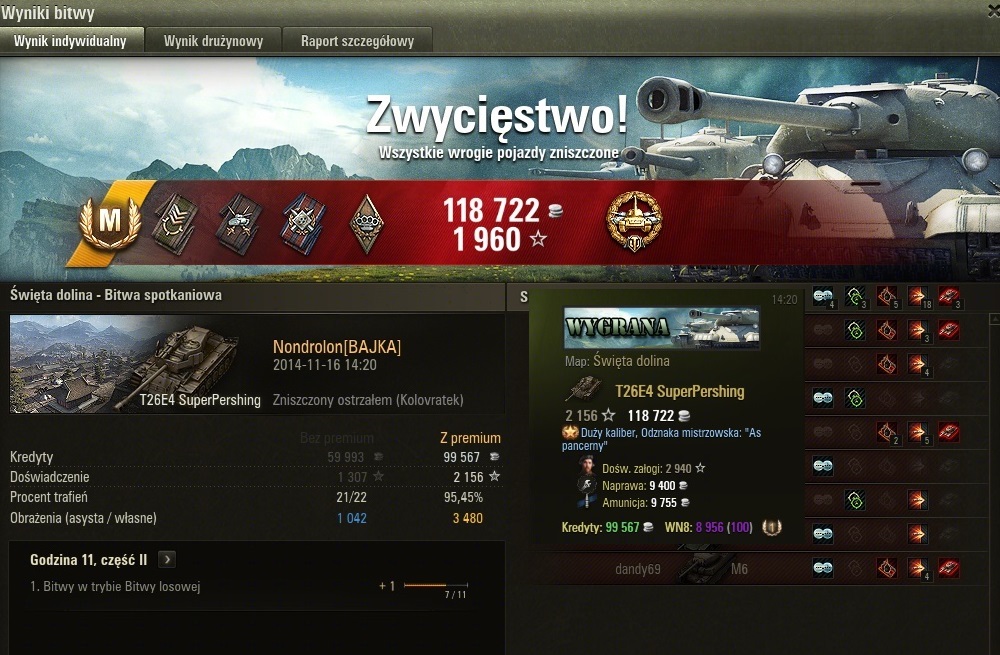Screen dimensions: 1000x655
Task: Click the player name Nondrolon[BAJKA]
Action: (337, 347)
